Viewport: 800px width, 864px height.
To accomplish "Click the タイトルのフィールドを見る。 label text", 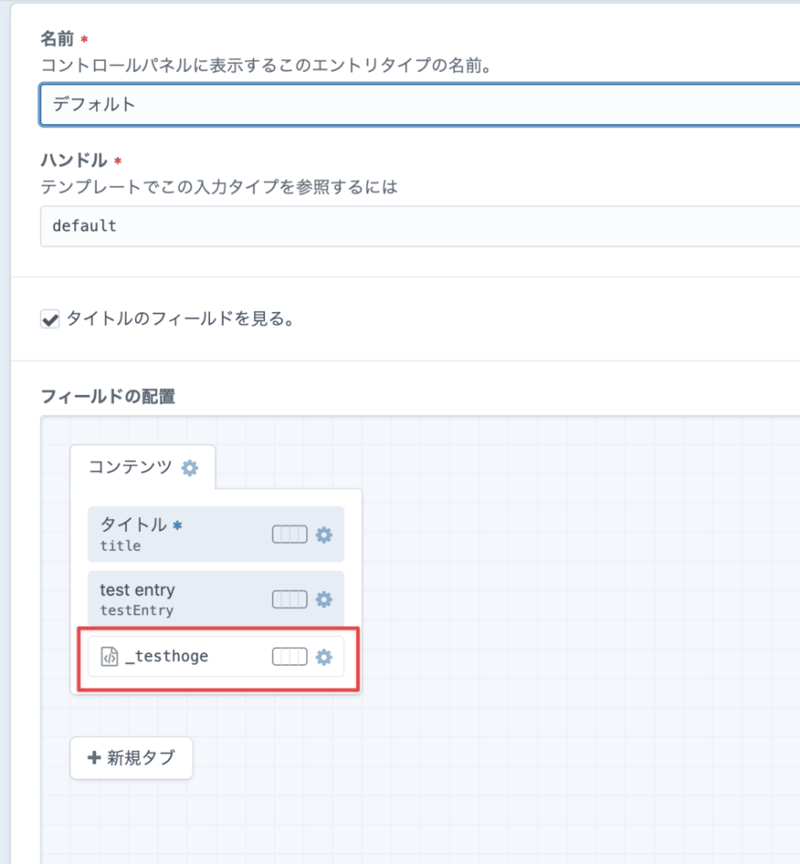I will point(179,320).
